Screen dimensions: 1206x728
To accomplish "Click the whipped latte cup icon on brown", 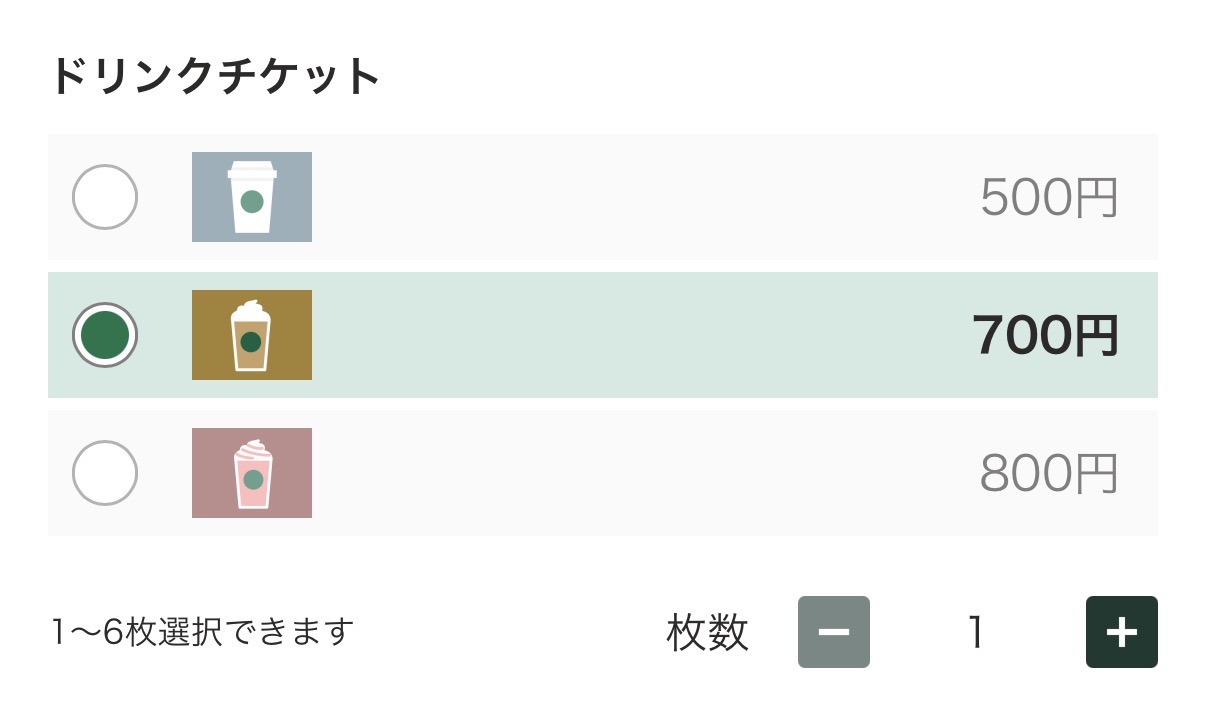I will (252, 335).
